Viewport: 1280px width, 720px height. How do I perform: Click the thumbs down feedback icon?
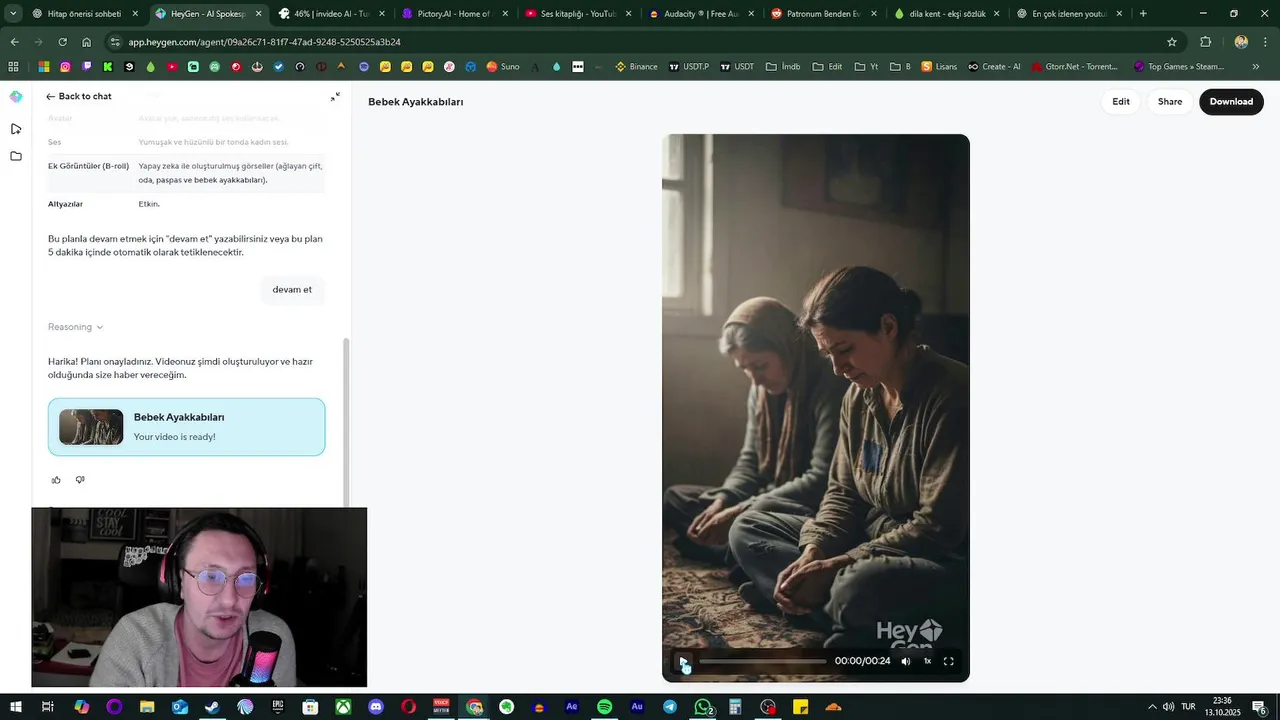80,480
